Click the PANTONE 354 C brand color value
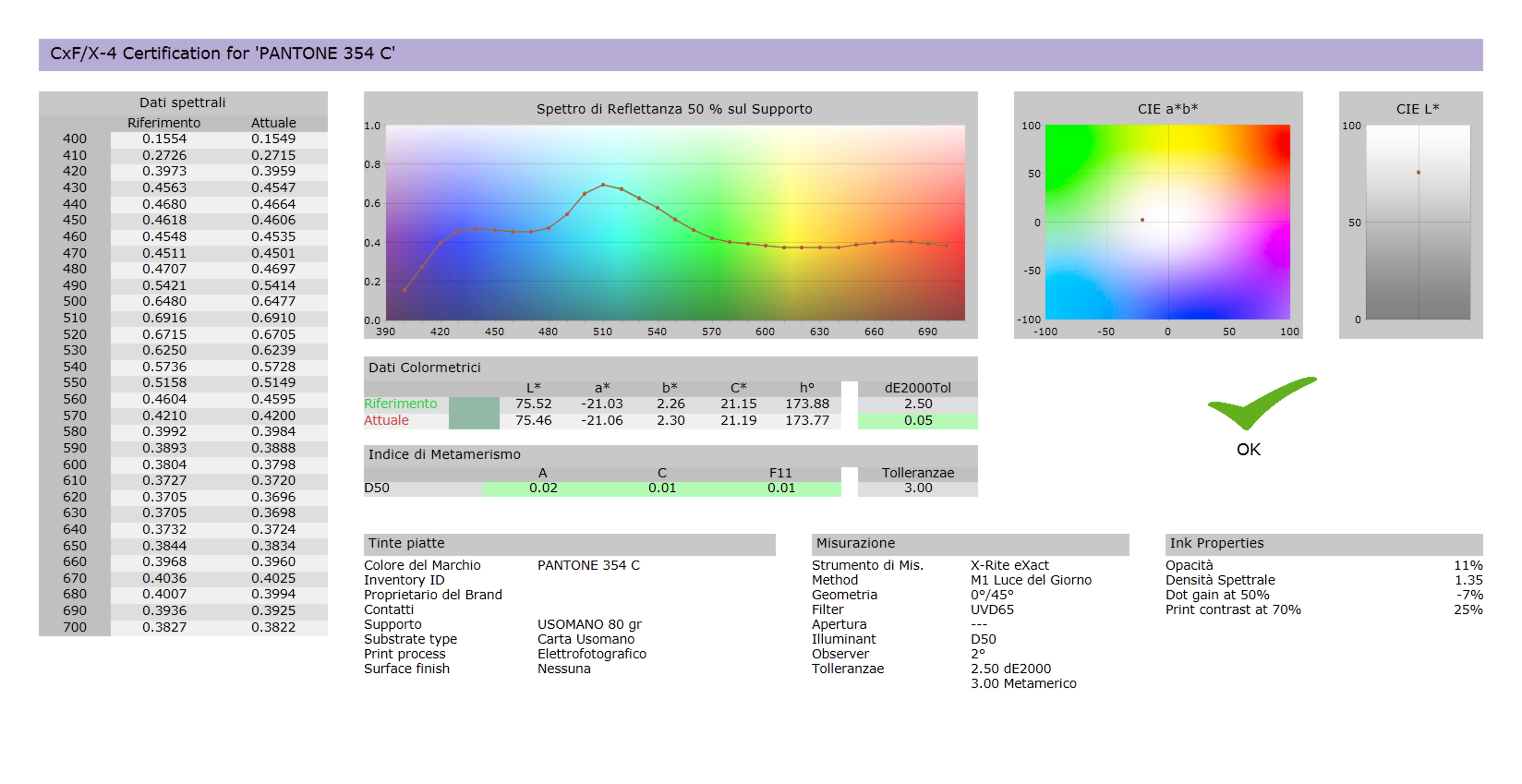The width and height of the screenshot is (1522, 784). coord(588,566)
